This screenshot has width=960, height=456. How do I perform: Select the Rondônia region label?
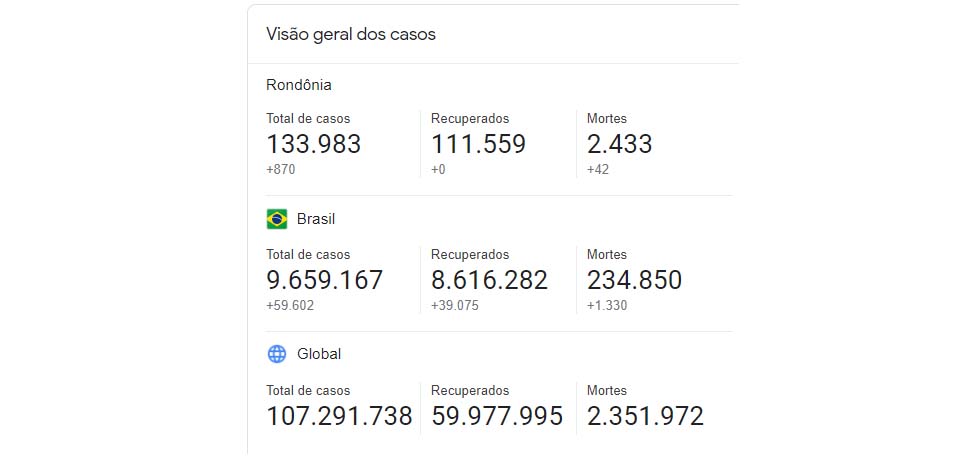pos(299,85)
